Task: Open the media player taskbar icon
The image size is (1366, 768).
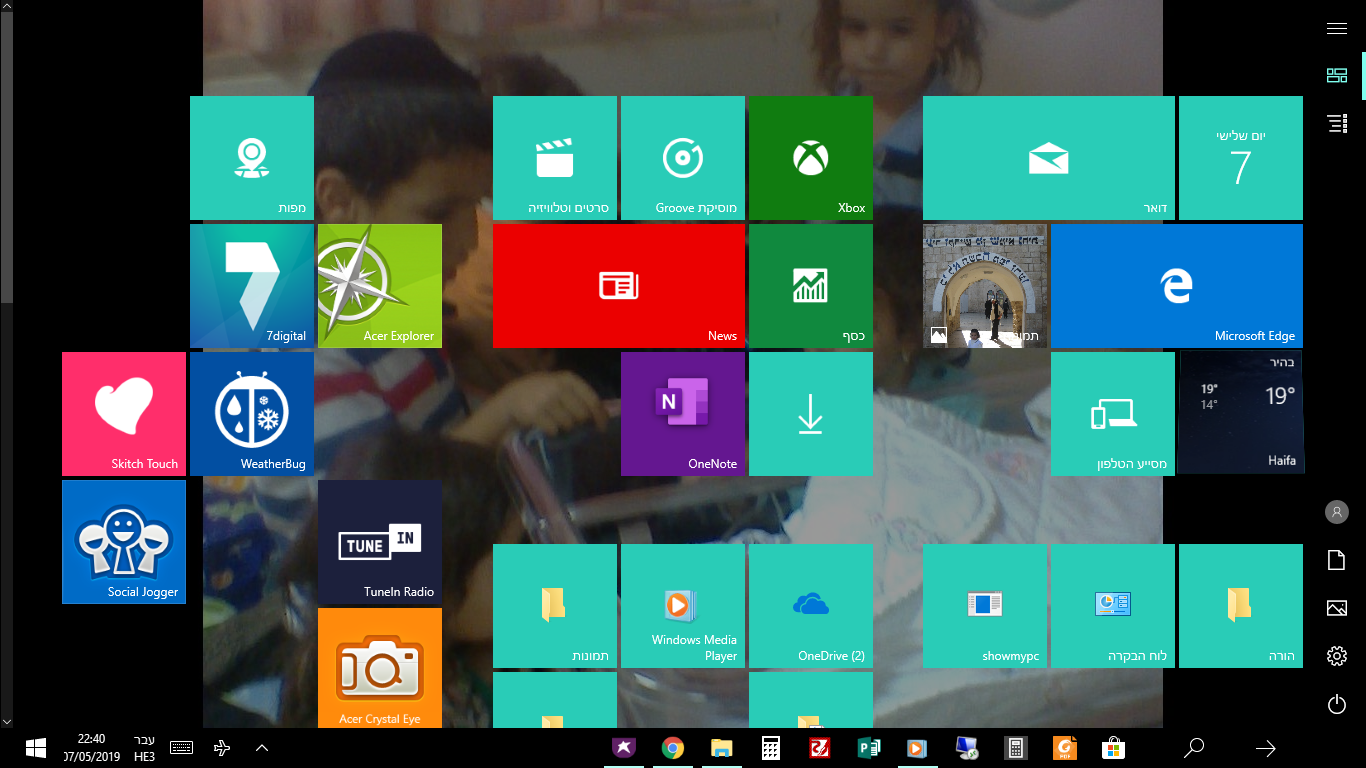Action: click(x=916, y=748)
